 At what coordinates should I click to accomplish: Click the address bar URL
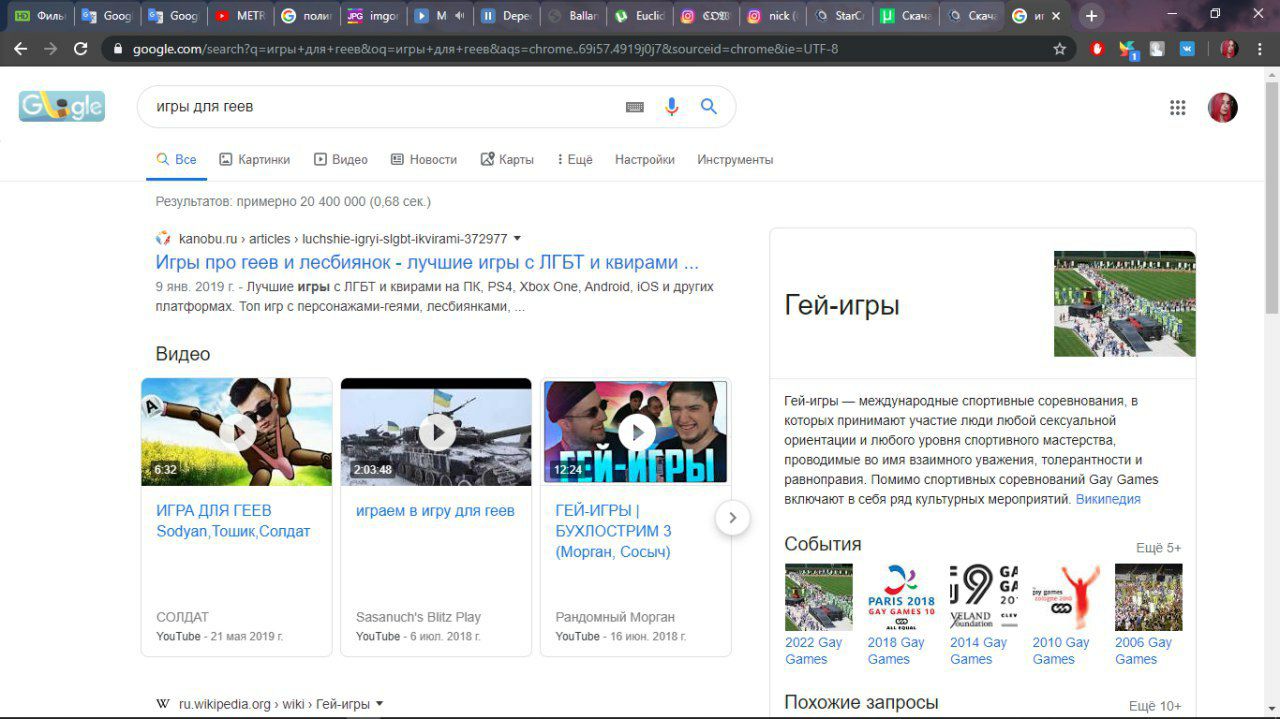(x=485, y=48)
